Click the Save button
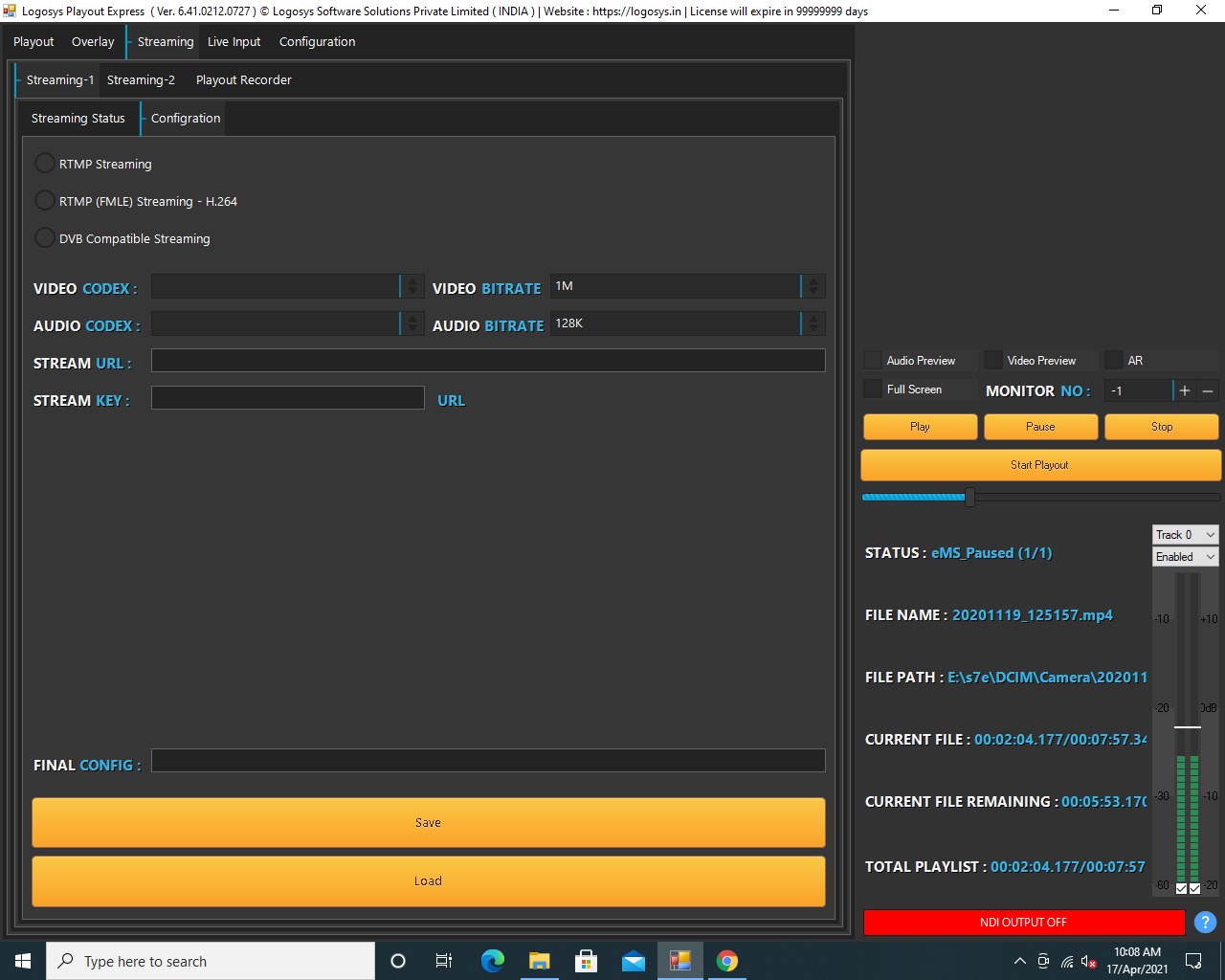1225x980 pixels. 429,822
